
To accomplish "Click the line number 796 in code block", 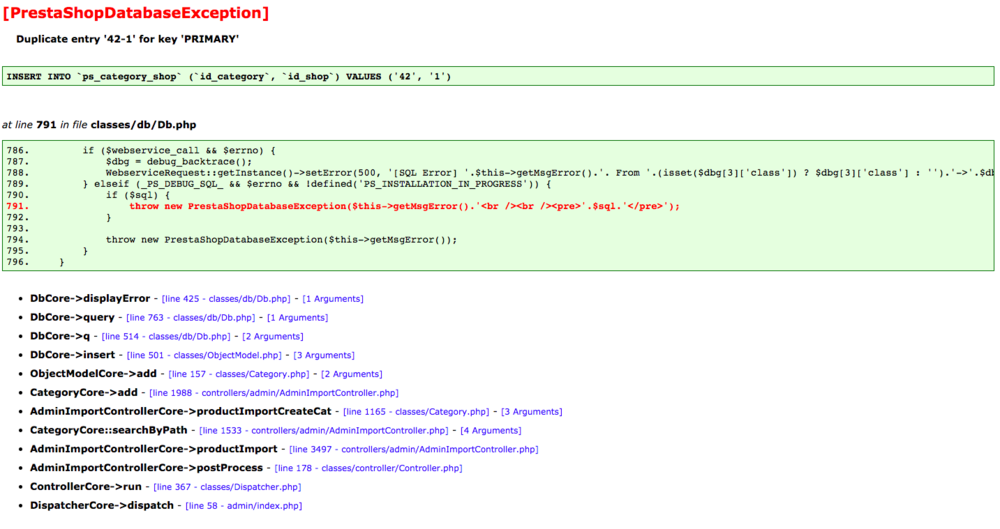I will click(18, 262).
